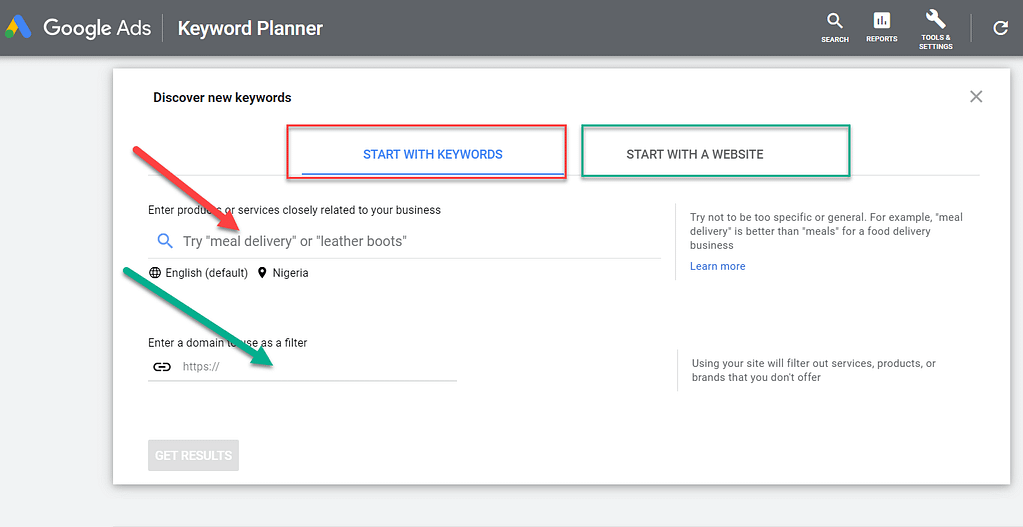Viewport: 1023px width, 527px height.
Task: Click the 'Discover new keywords' heading
Action: pyautogui.click(x=222, y=98)
